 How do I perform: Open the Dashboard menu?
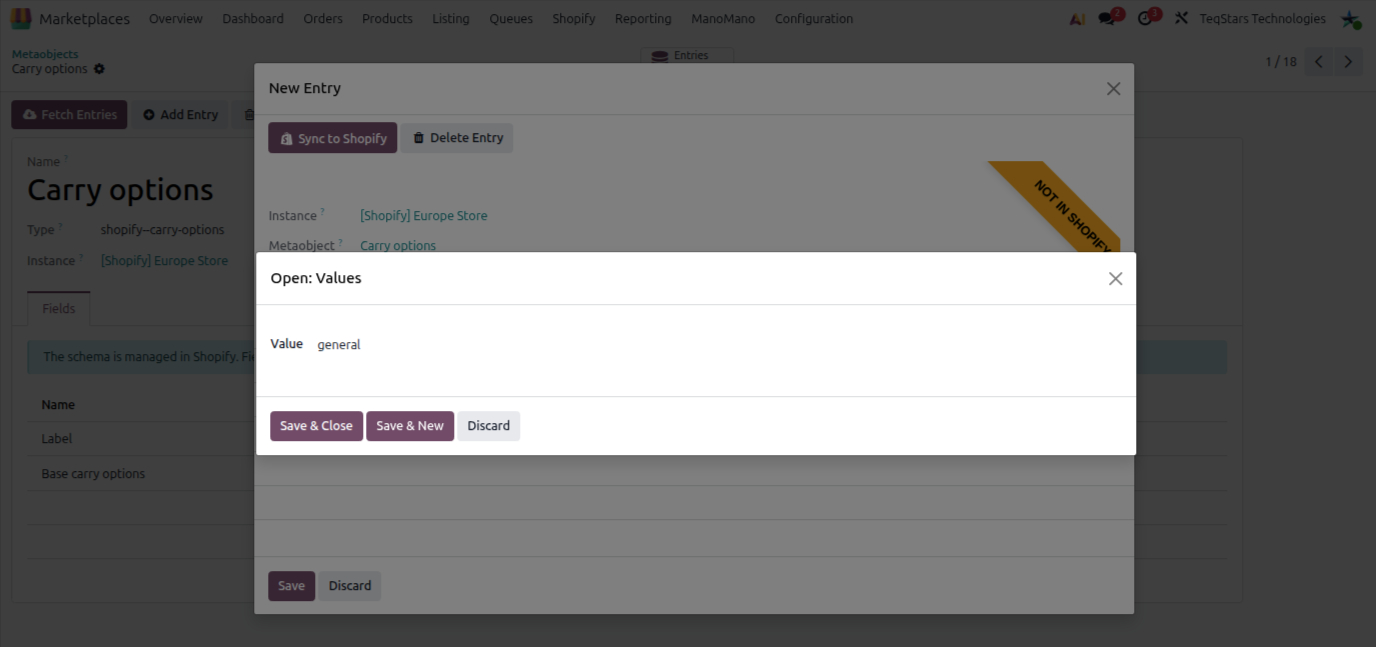[x=253, y=18]
